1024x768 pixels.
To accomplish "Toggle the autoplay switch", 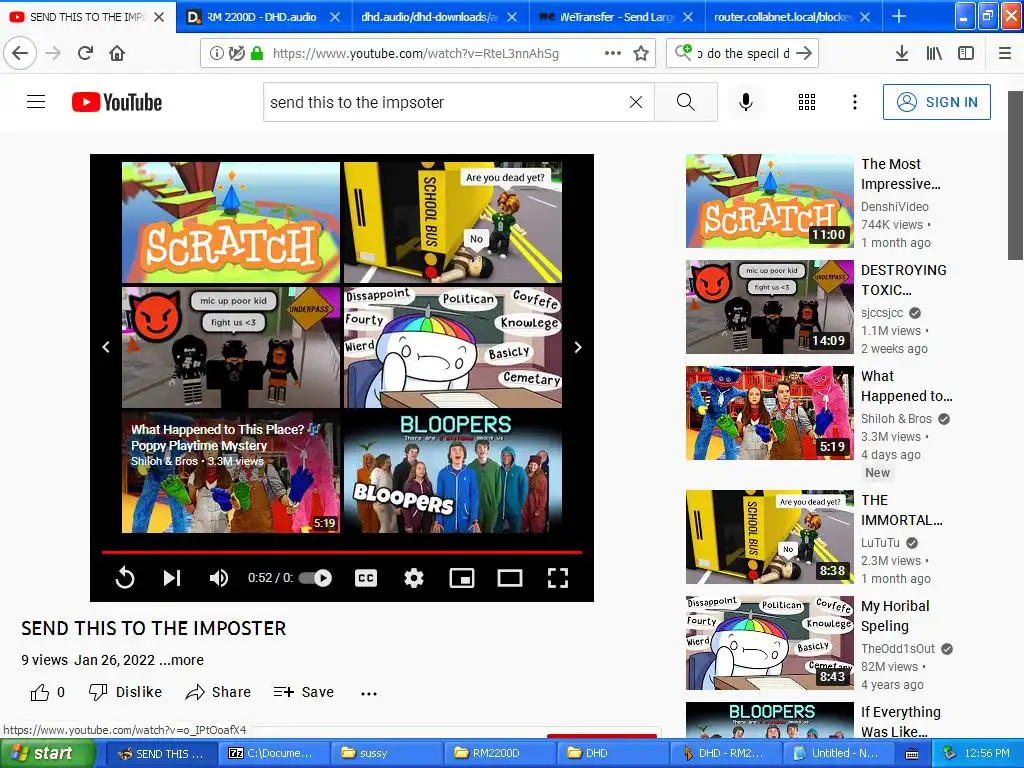I will pyautogui.click(x=315, y=578).
